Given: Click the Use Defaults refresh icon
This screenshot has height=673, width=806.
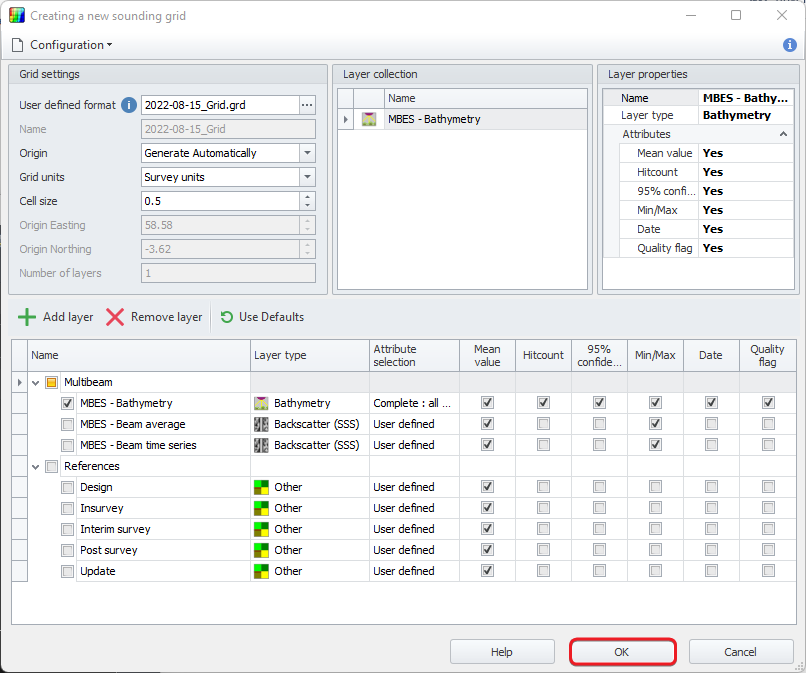Looking at the screenshot, I should pyautogui.click(x=227, y=317).
